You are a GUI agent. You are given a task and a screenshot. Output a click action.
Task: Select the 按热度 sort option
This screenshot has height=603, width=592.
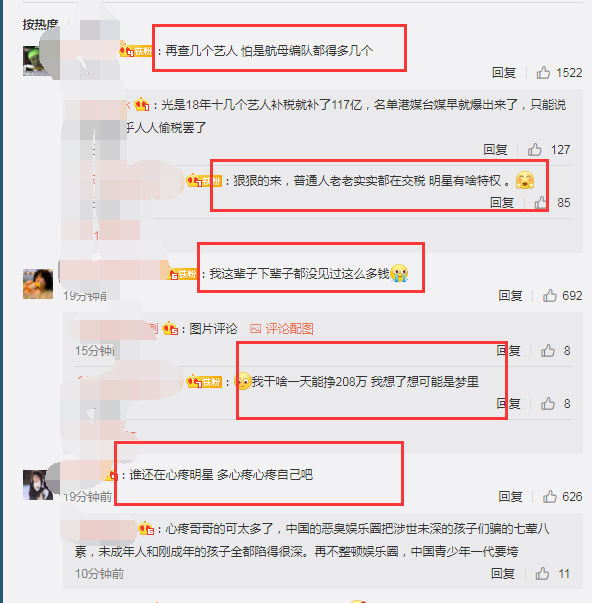(40, 24)
